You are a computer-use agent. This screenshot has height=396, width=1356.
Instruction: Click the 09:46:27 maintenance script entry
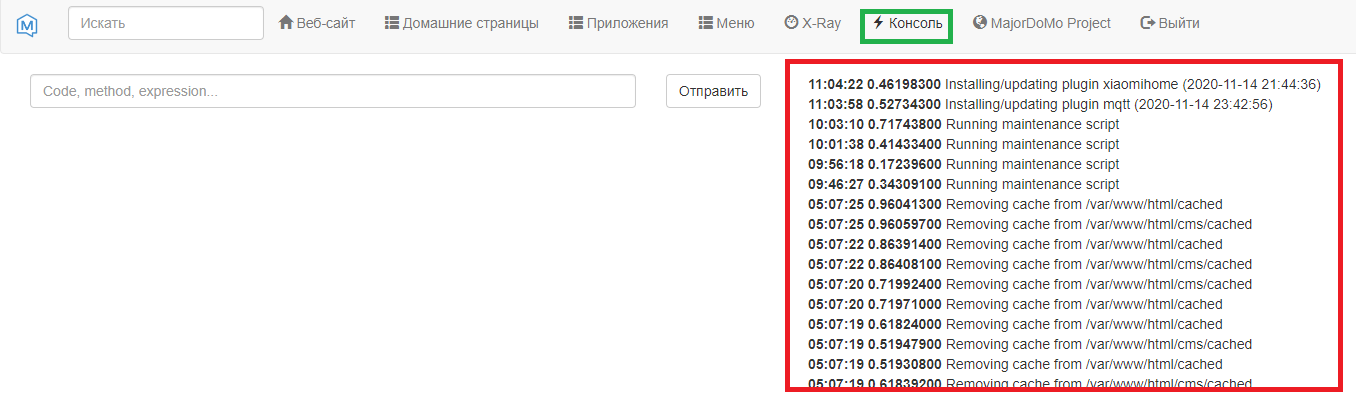[964, 184]
